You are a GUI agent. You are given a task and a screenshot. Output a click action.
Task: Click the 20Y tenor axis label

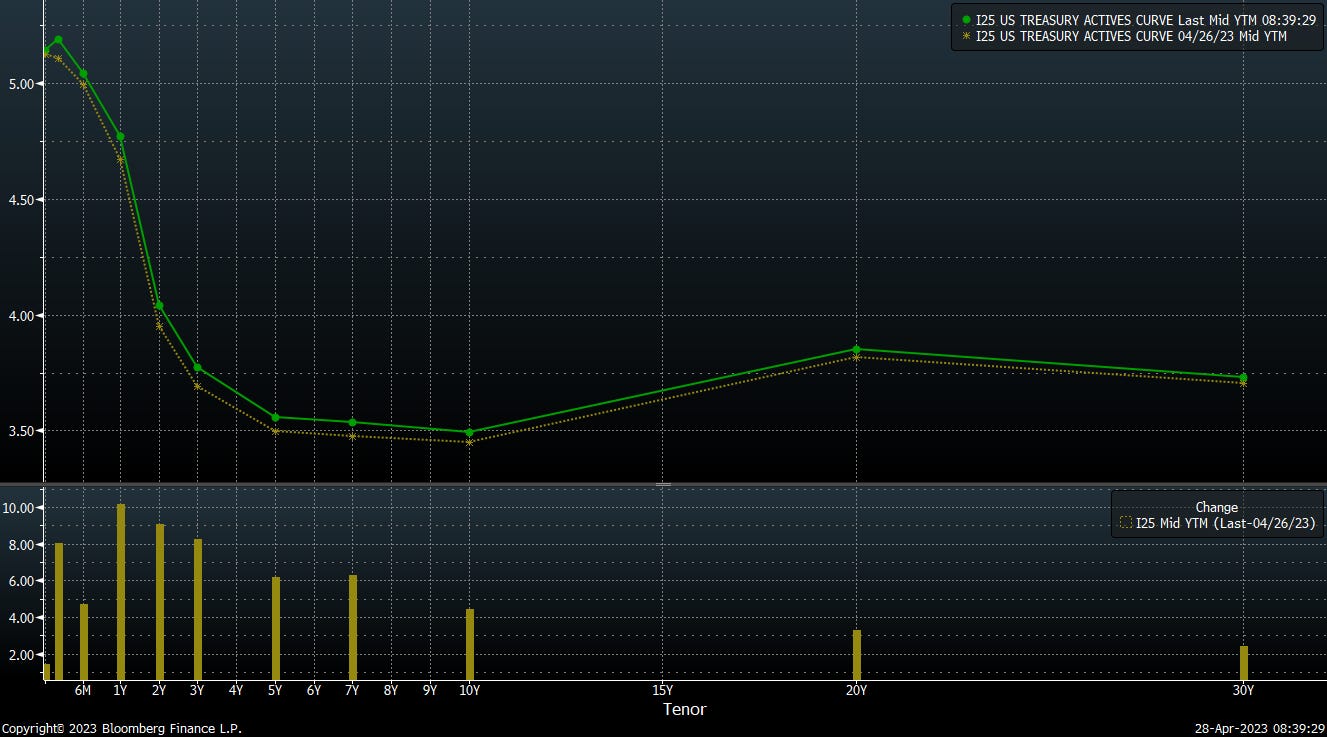point(856,690)
